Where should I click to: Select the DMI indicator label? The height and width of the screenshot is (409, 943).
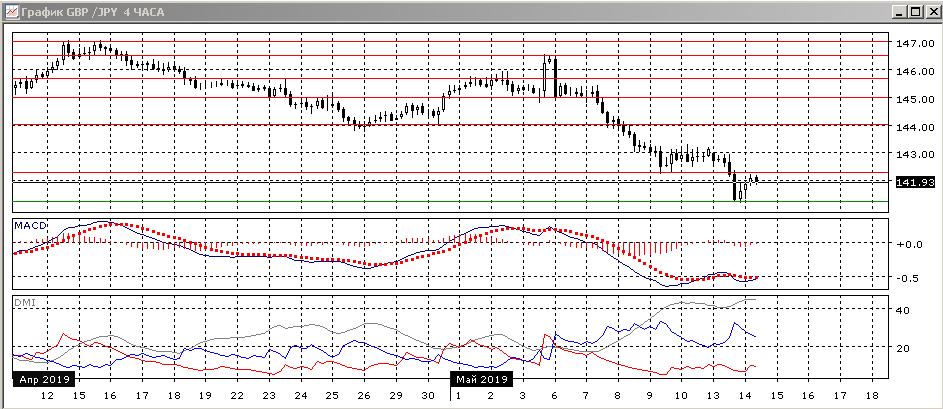[25, 303]
